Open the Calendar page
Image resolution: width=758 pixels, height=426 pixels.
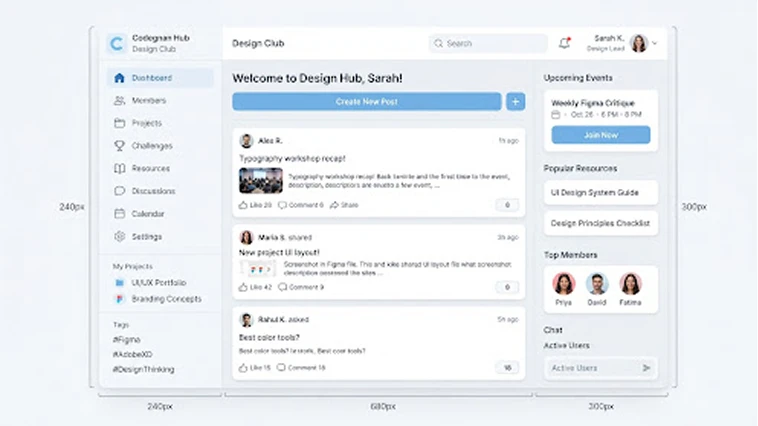tap(160, 214)
